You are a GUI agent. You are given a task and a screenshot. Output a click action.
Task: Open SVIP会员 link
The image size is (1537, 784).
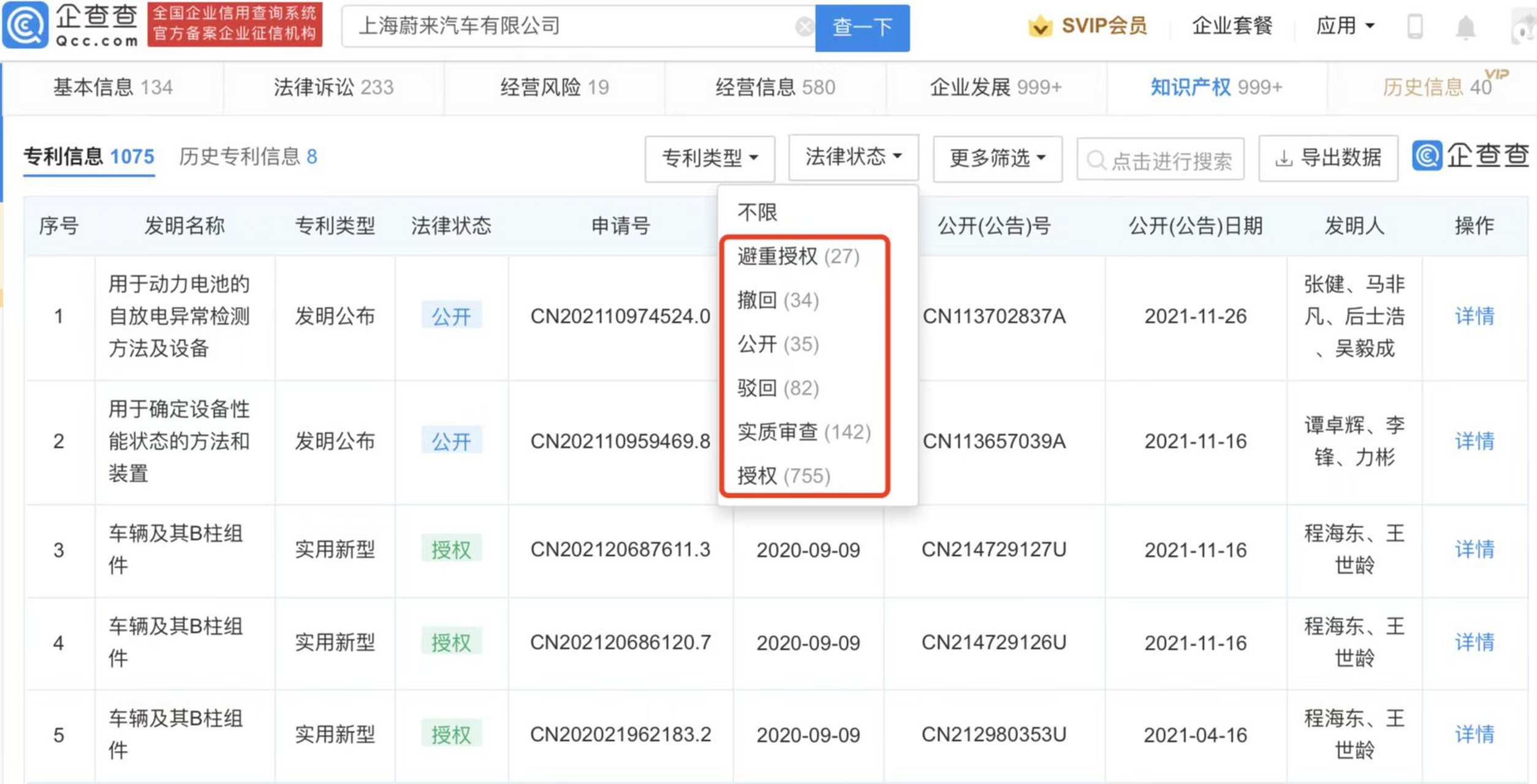coord(1104,26)
